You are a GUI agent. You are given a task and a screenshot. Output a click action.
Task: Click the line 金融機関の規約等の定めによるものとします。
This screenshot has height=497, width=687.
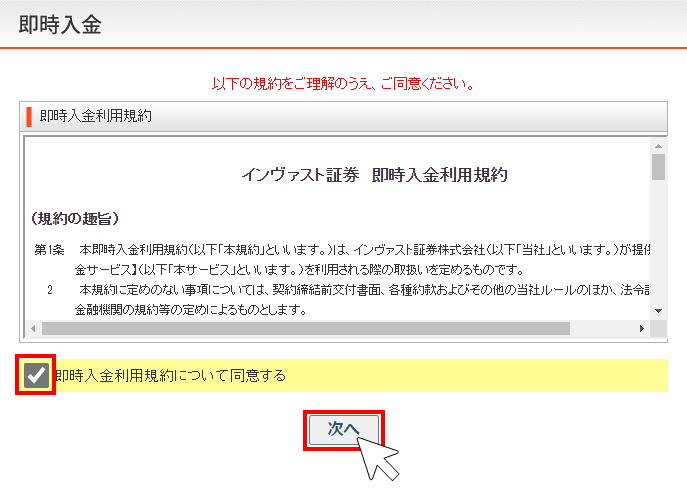pos(191,310)
